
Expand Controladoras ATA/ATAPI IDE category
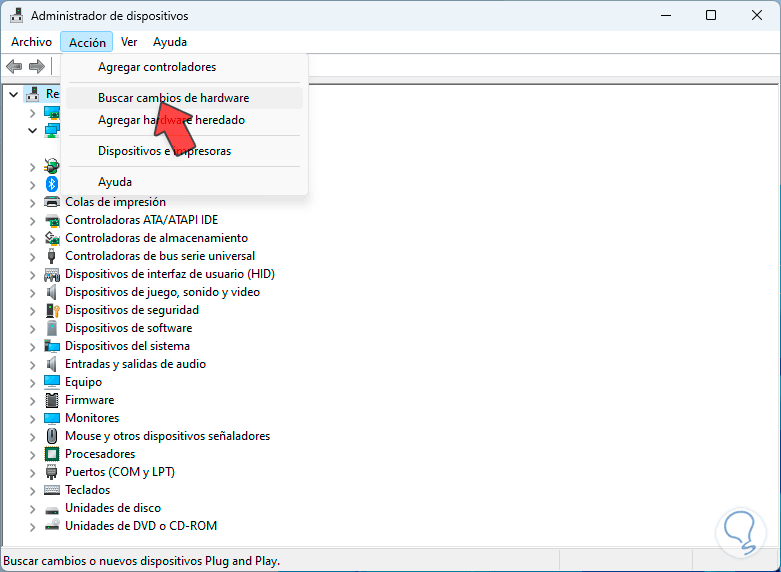point(32,221)
